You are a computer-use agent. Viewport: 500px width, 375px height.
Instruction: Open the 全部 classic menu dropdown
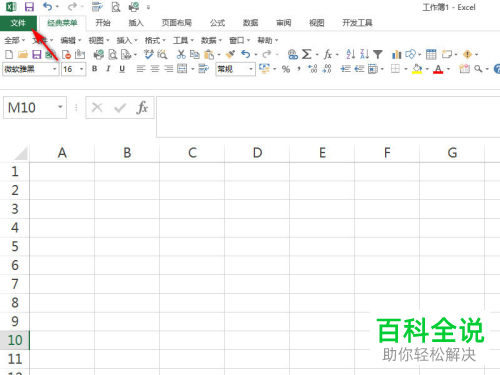coord(14,40)
